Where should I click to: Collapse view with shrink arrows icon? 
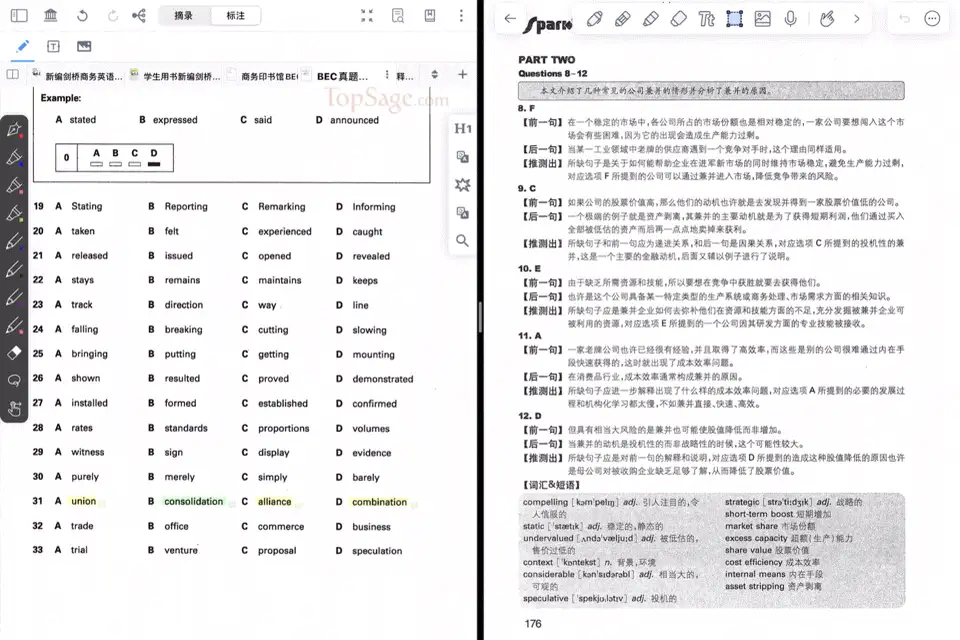[367, 15]
